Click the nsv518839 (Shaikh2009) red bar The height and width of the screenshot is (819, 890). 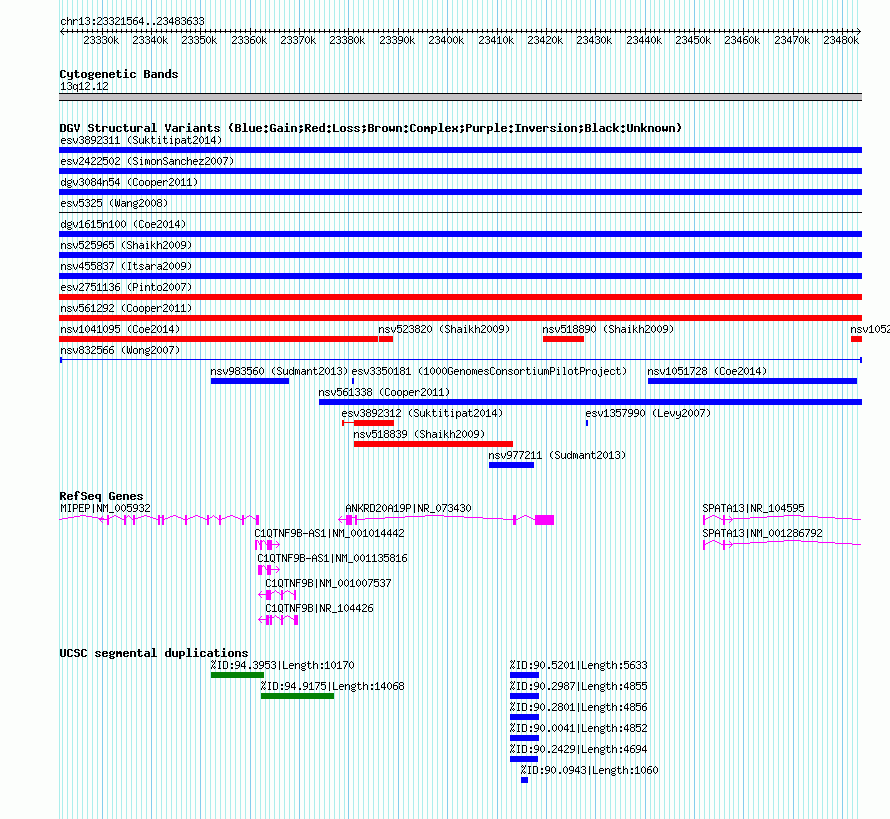tap(433, 444)
